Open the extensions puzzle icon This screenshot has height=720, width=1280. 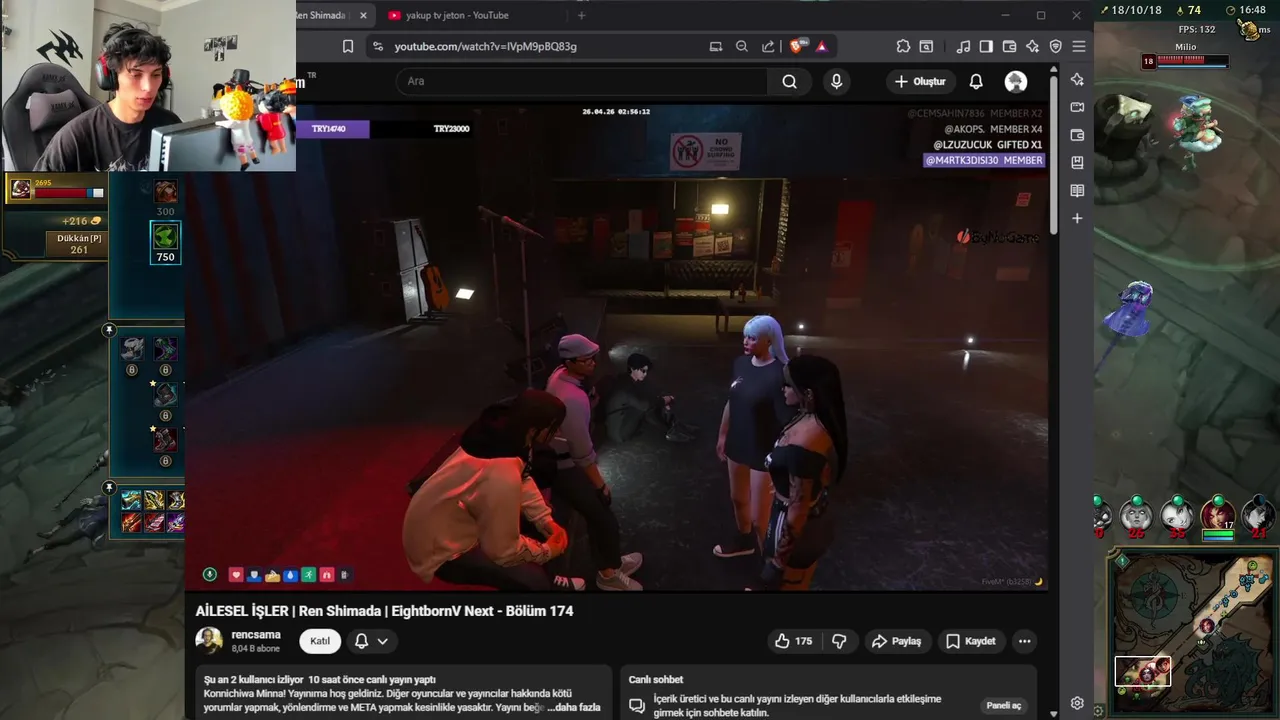pos(903,46)
